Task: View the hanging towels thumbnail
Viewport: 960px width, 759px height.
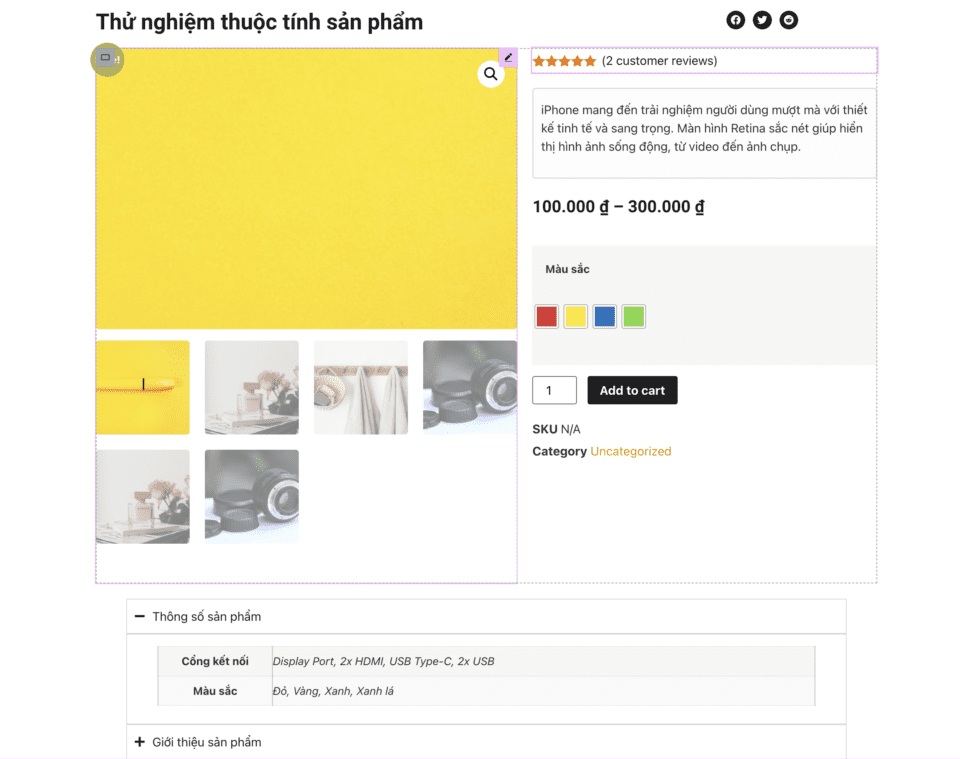Action: point(361,387)
